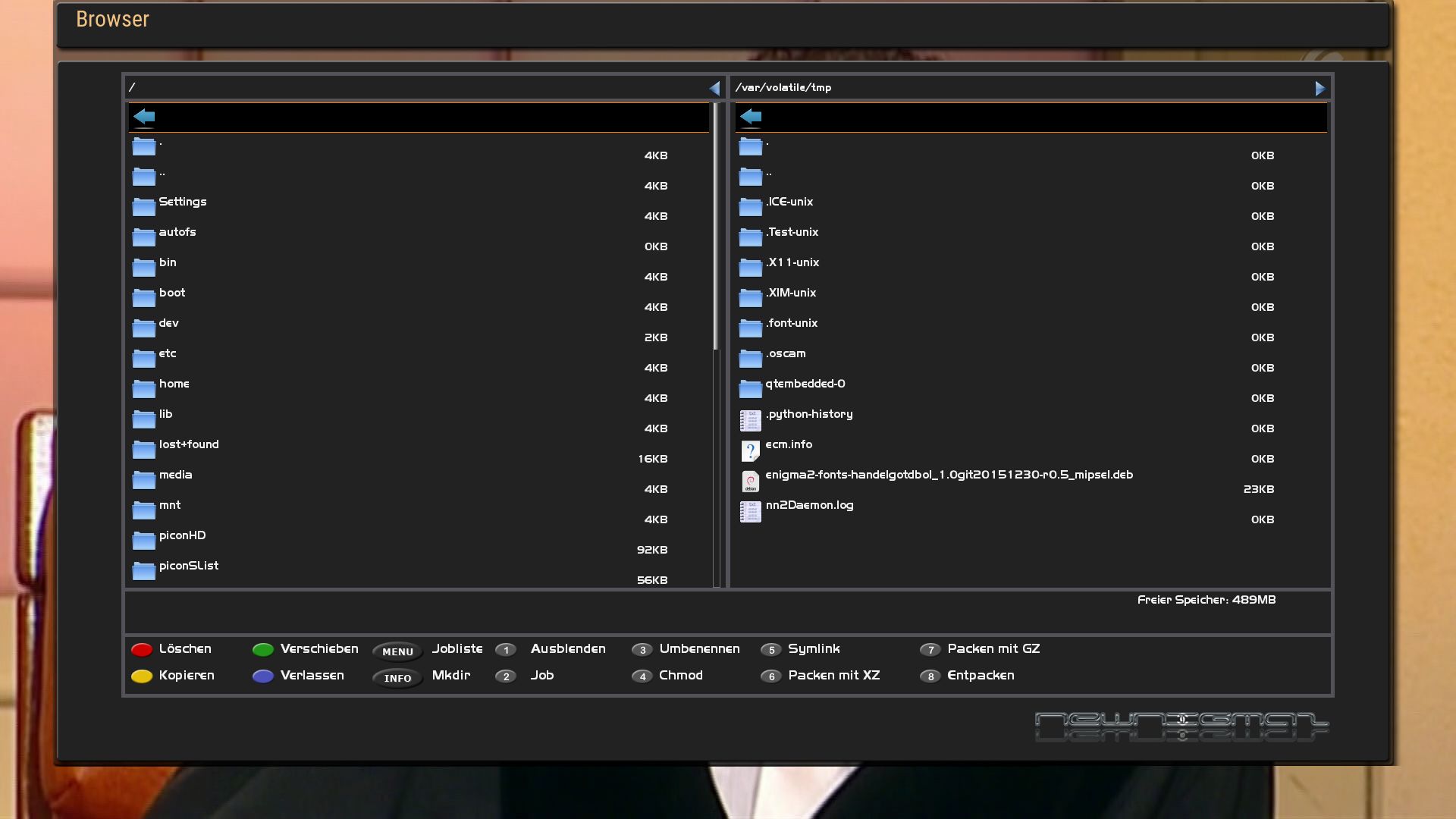The width and height of the screenshot is (1456, 819).
Task: Open the Settings folder icon
Action: (x=143, y=207)
